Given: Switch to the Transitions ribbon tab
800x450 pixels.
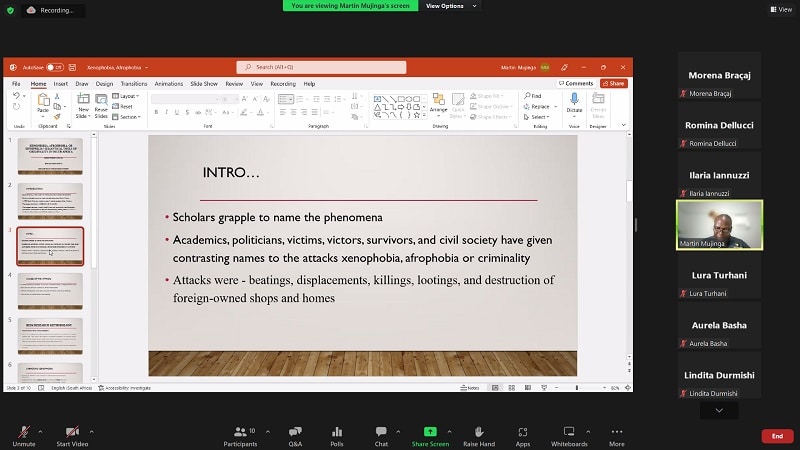Looking at the screenshot, I should click(x=133, y=84).
